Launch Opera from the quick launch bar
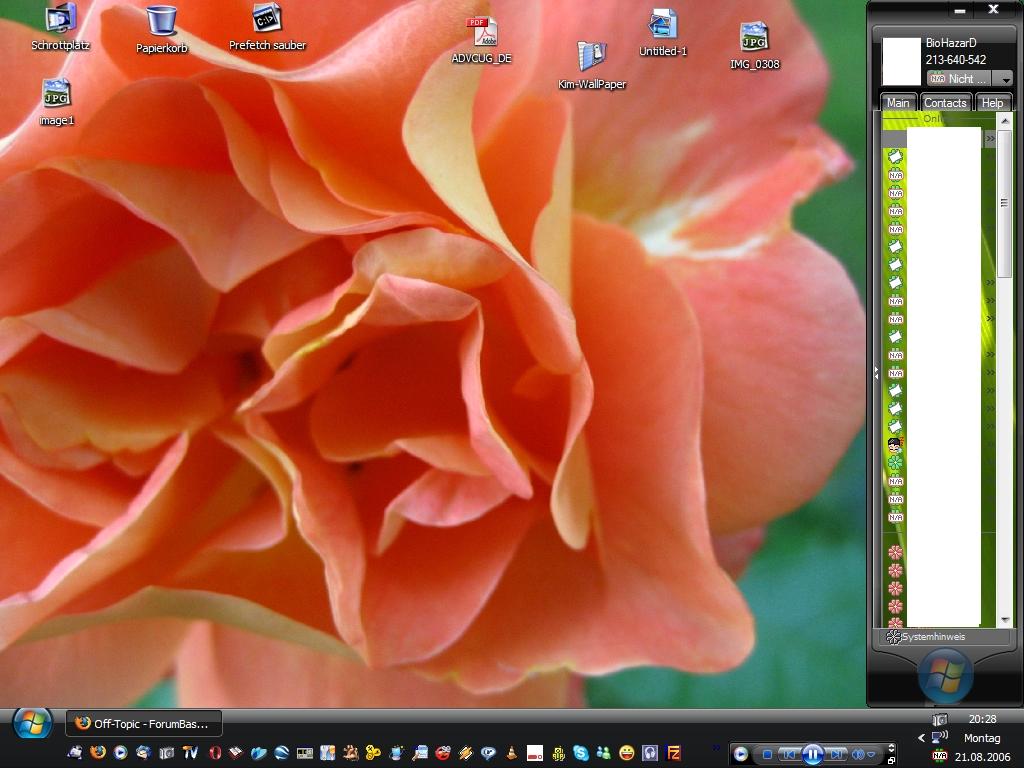This screenshot has width=1024, height=768. 215,752
